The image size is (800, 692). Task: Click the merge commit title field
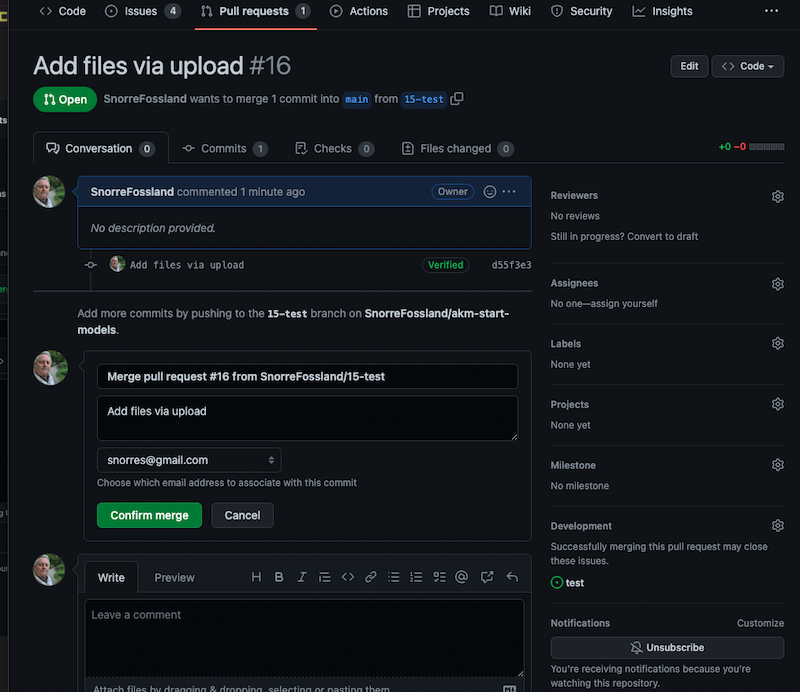pyautogui.click(x=307, y=377)
